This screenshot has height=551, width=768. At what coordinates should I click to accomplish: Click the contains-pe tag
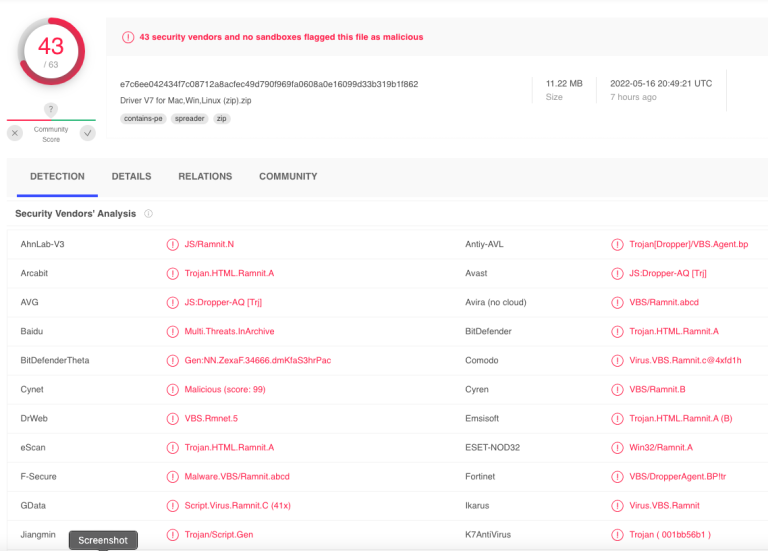tap(143, 119)
